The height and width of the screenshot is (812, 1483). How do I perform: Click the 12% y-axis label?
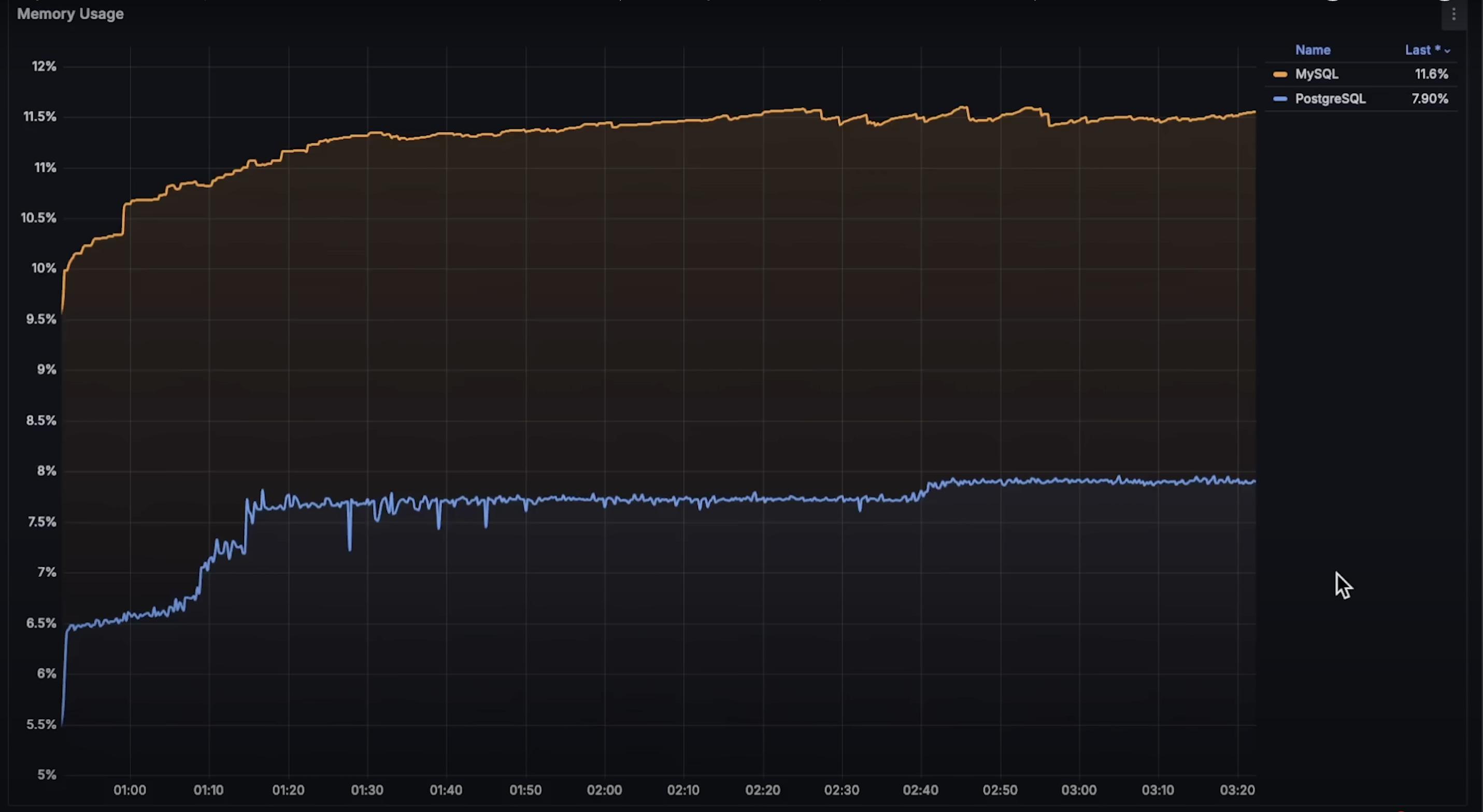click(44, 67)
